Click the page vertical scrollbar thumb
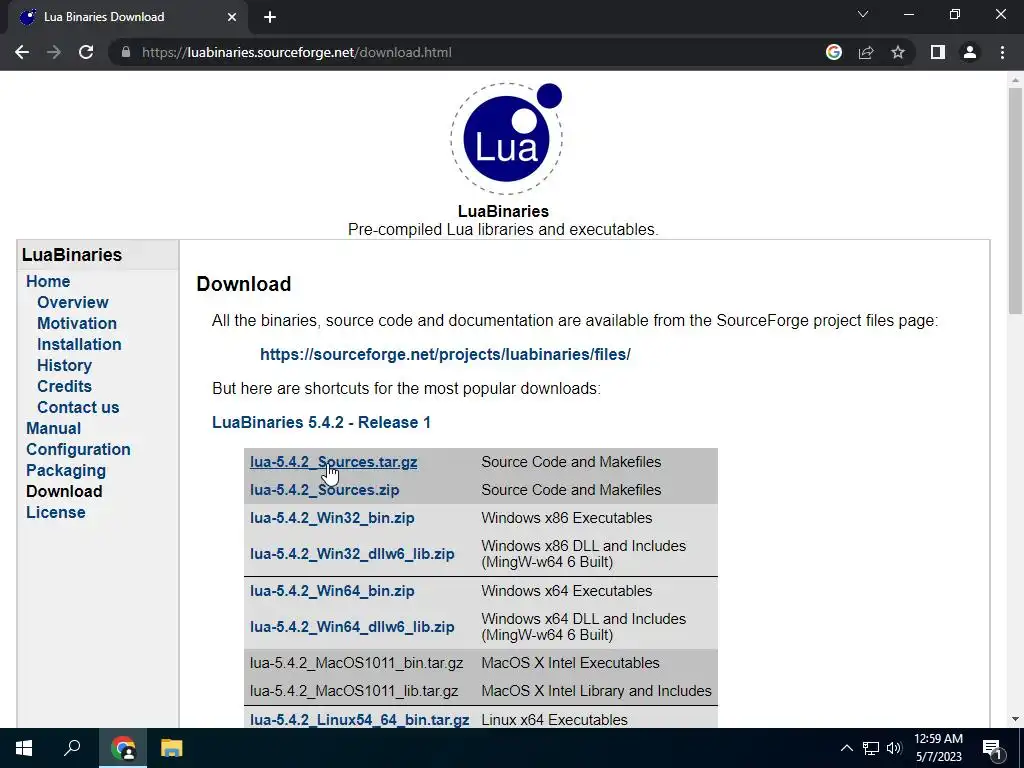 click(x=1015, y=202)
